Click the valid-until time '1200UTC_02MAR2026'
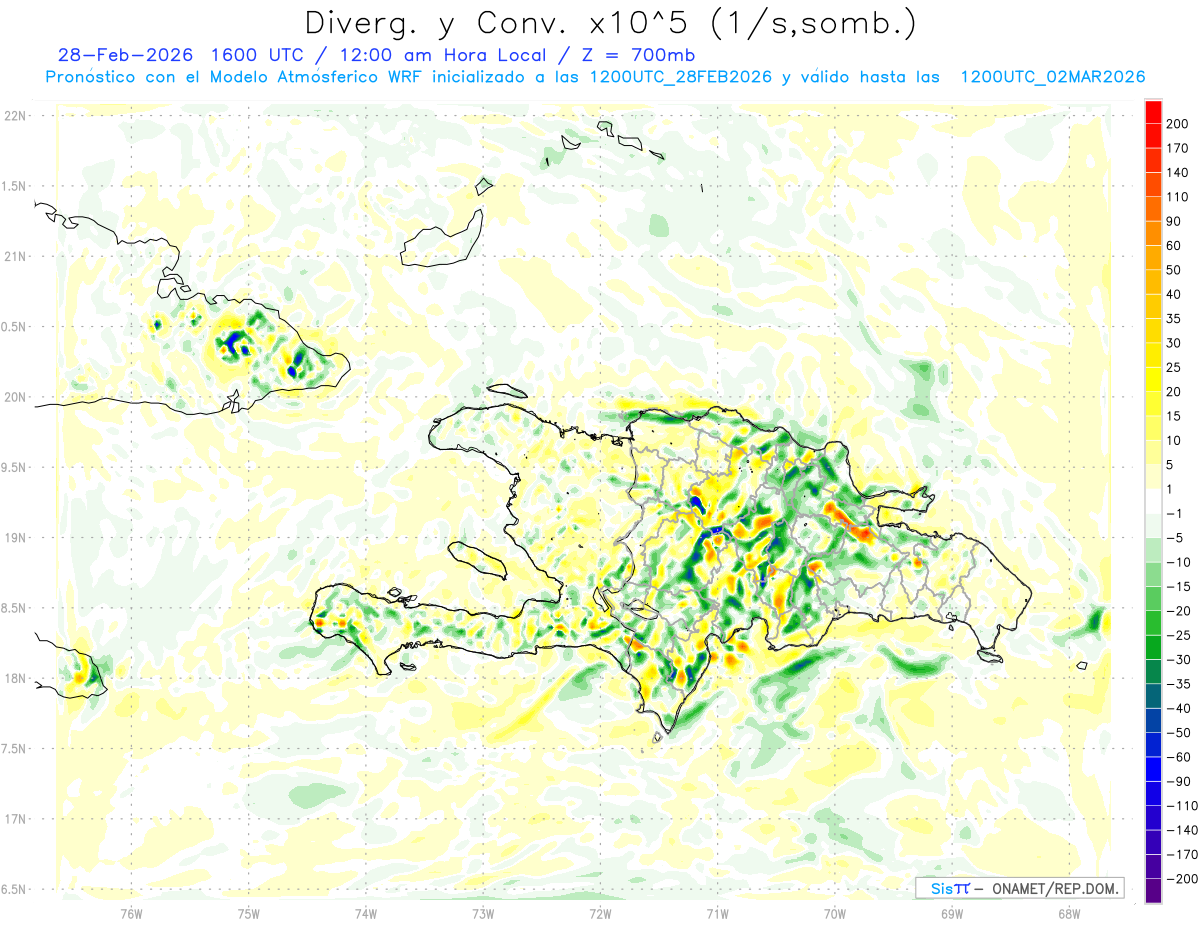This screenshot has height=927, width=1200. click(x=1052, y=77)
